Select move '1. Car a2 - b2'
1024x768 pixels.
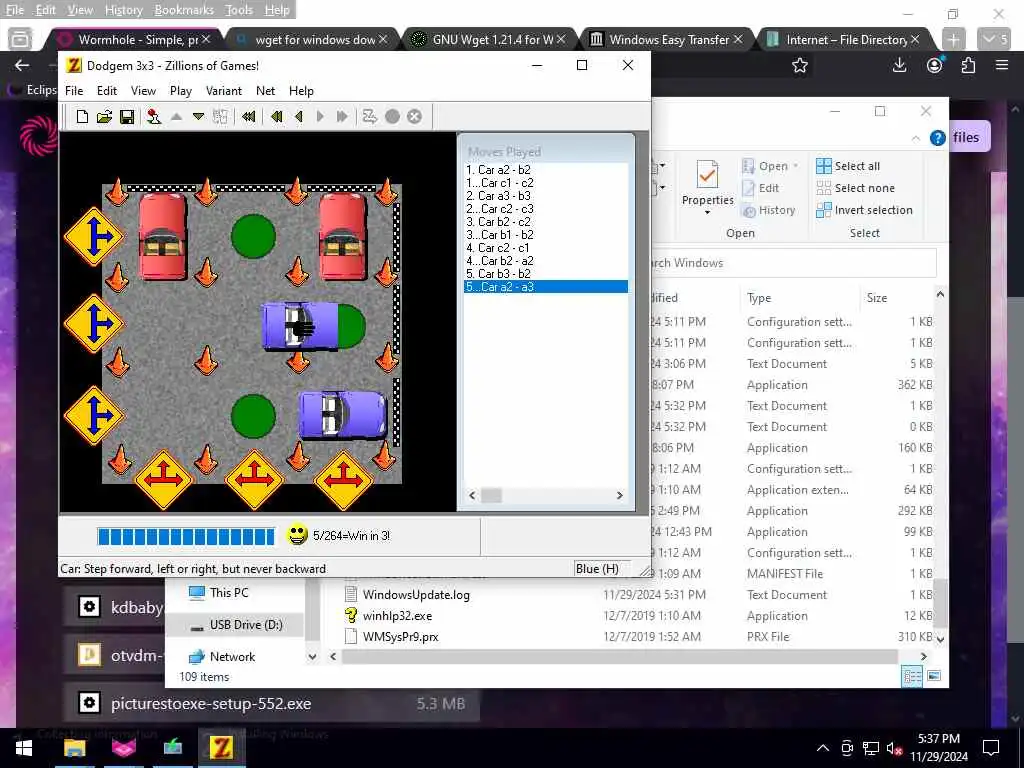point(498,170)
